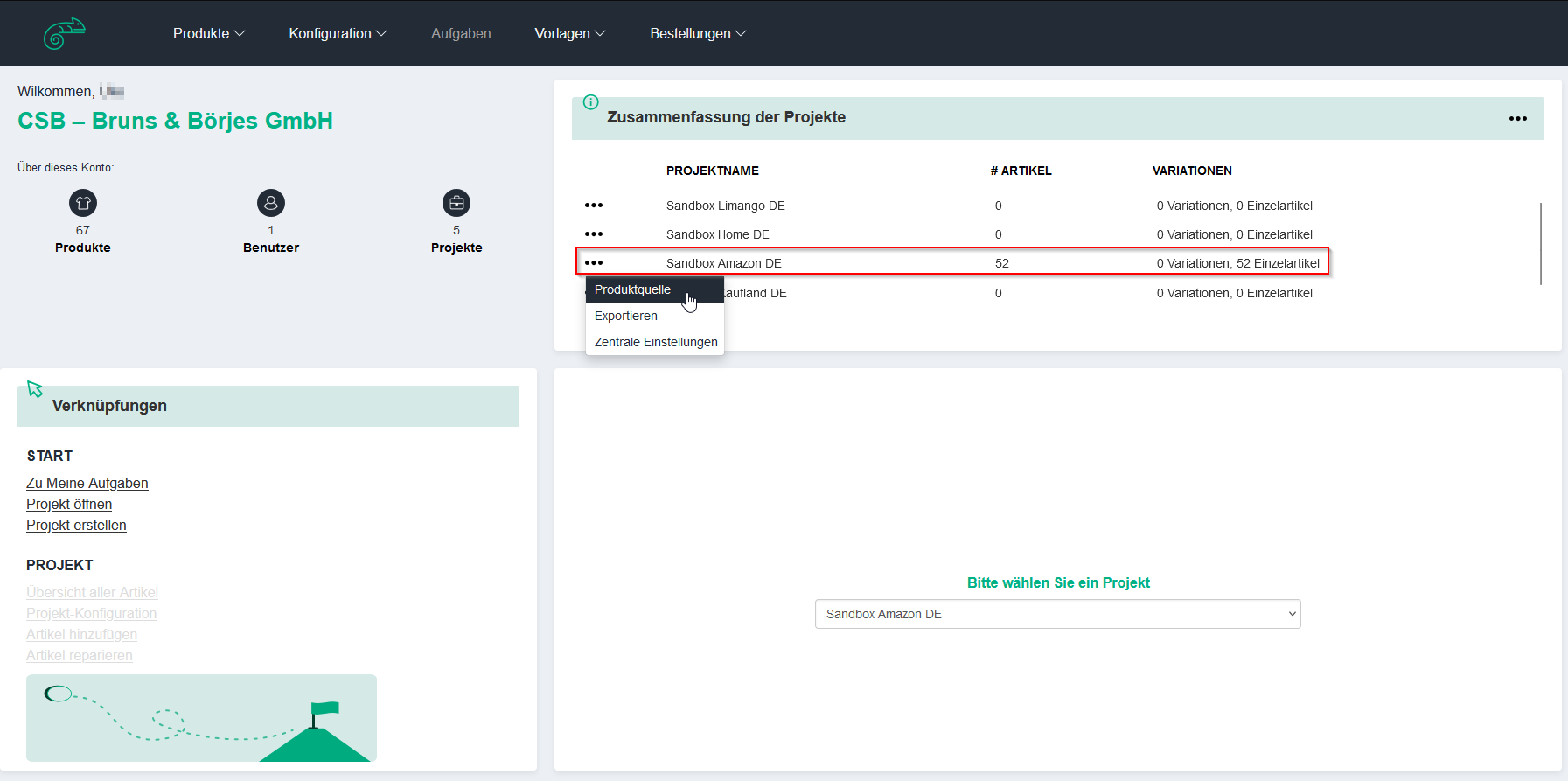
Task: Open the project selector showing Sandbox Amazon DE
Action: pyautogui.click(x=1058, y=614)
